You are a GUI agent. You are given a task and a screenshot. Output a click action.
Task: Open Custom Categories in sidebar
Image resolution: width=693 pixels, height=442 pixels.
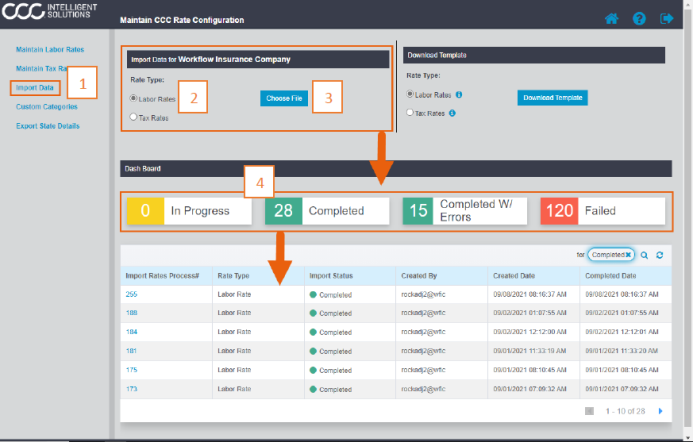point(47,107)
